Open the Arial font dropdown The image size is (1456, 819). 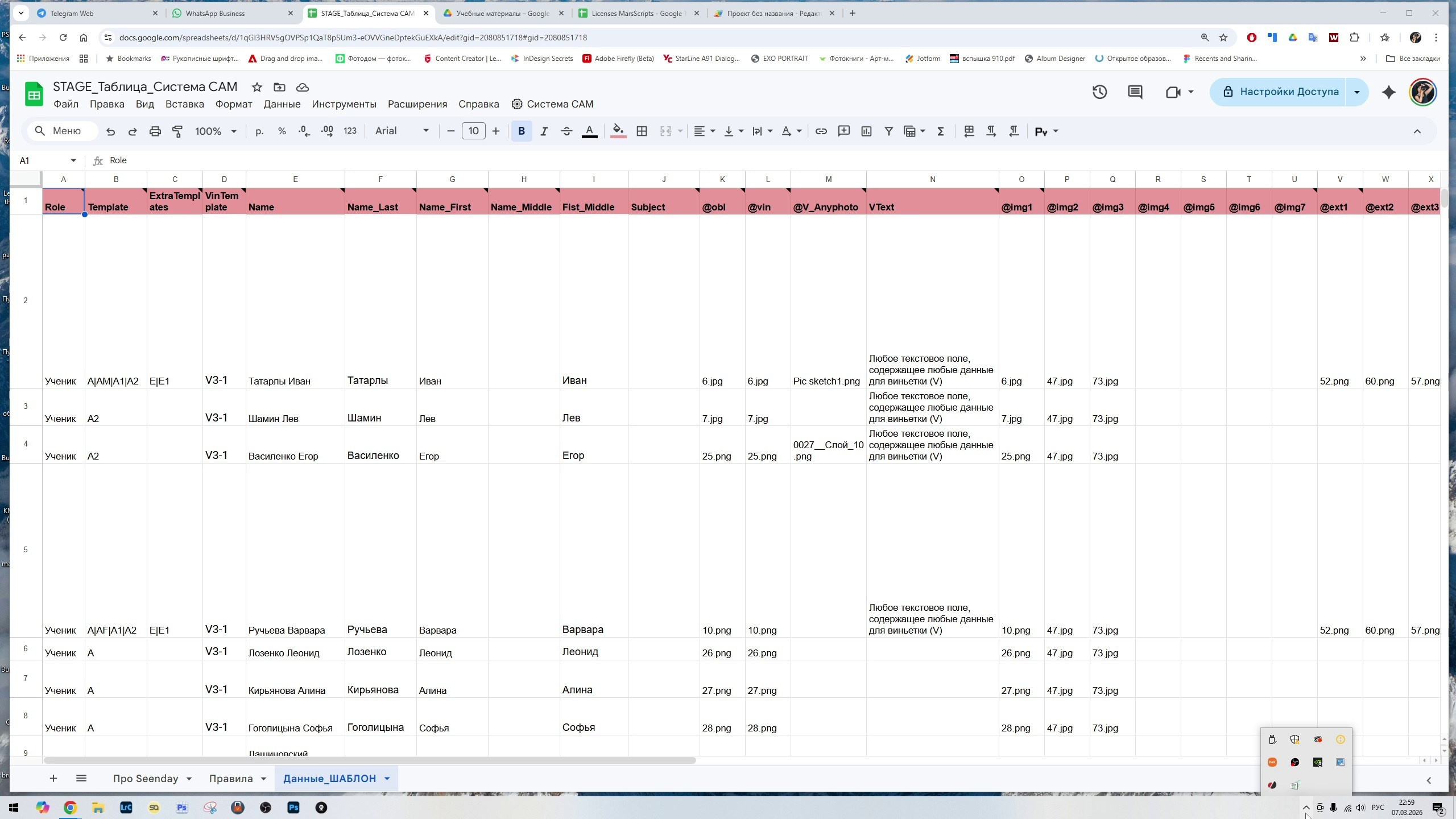[402, 131]
